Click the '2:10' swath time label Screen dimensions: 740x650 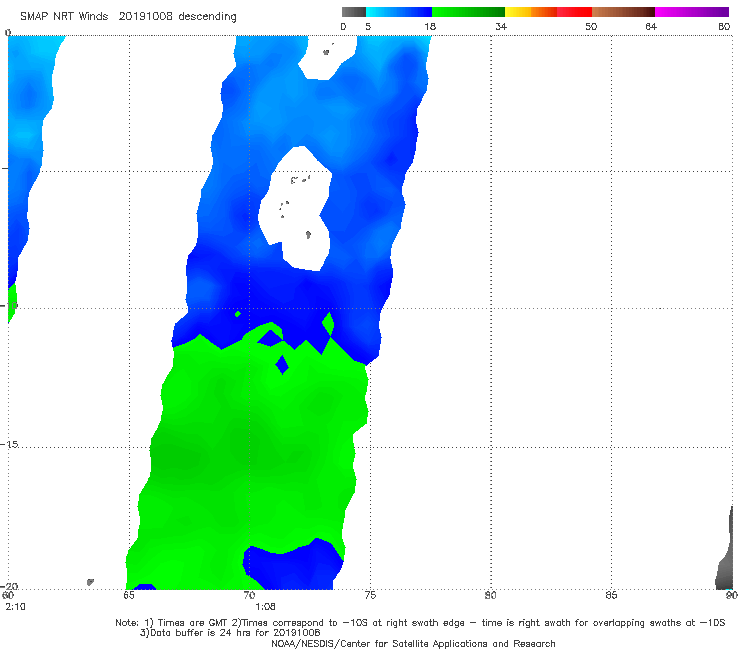(16, 607)
